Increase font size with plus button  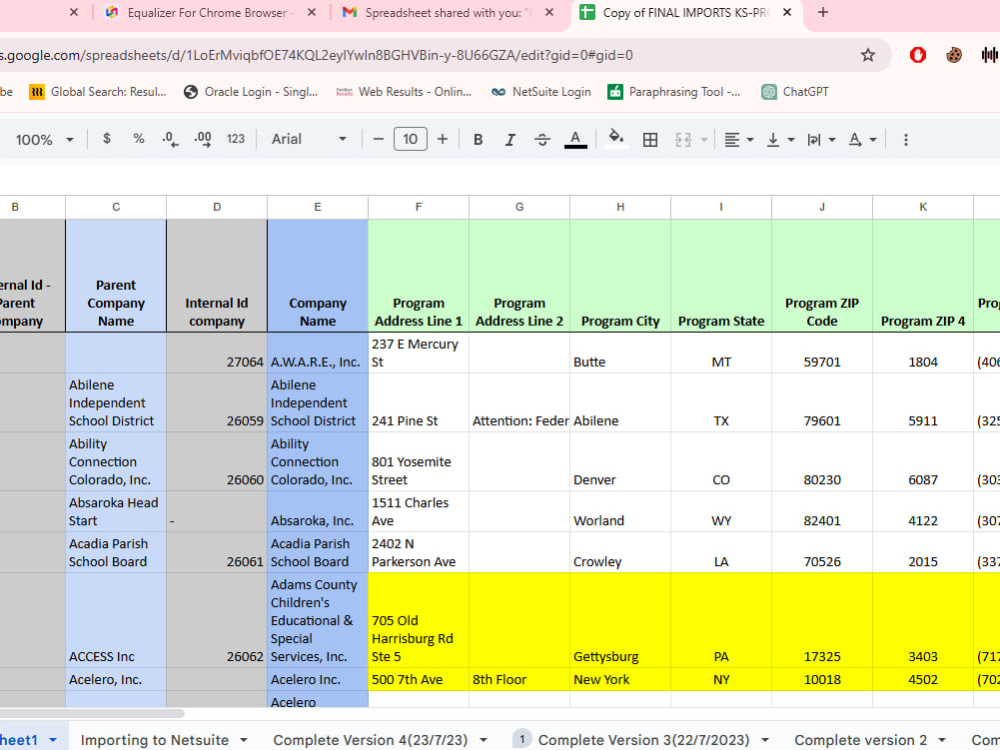click(x=442, y=139)
